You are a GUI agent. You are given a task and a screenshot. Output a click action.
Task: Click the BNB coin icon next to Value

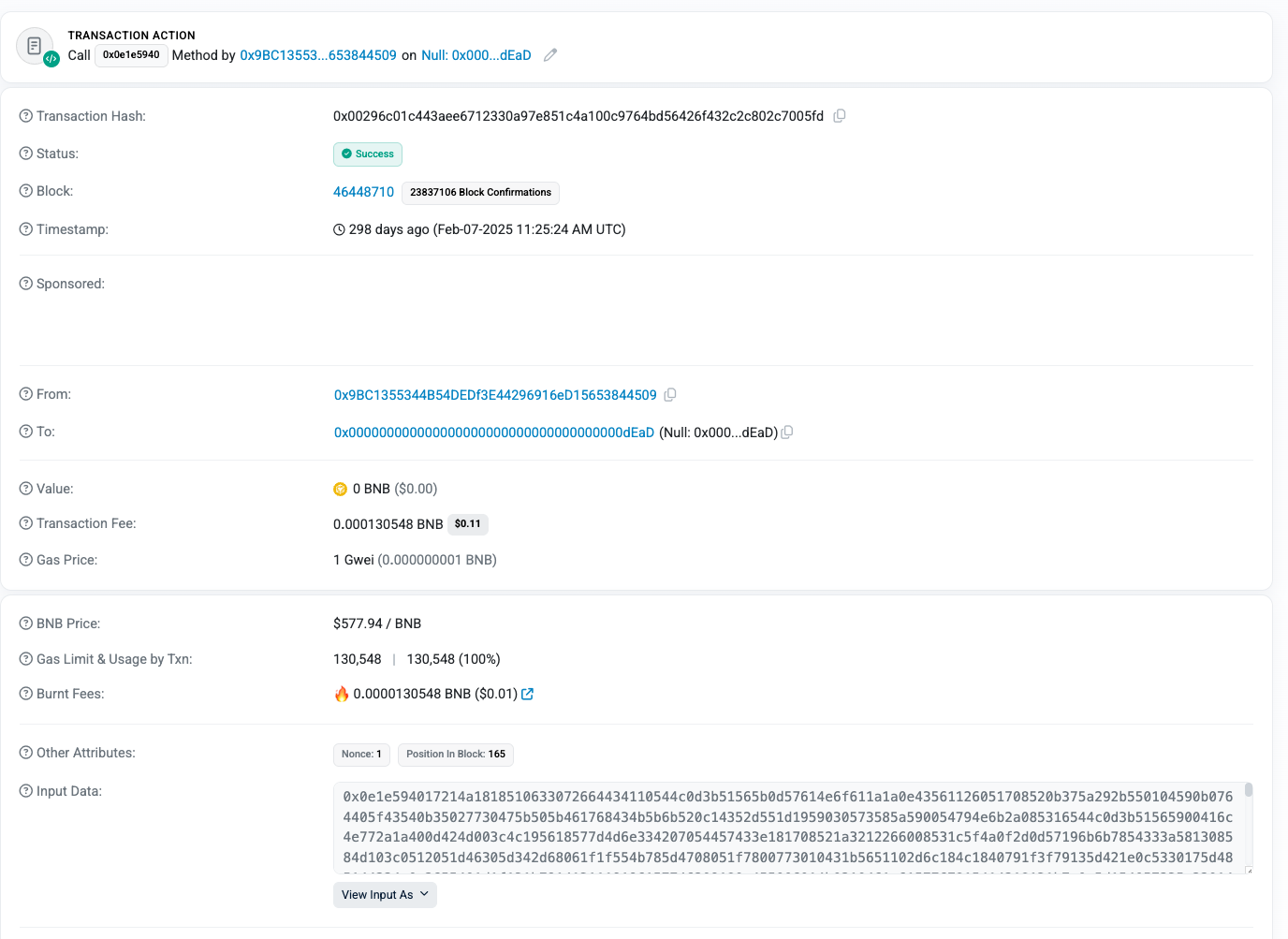tap(339, 488)
